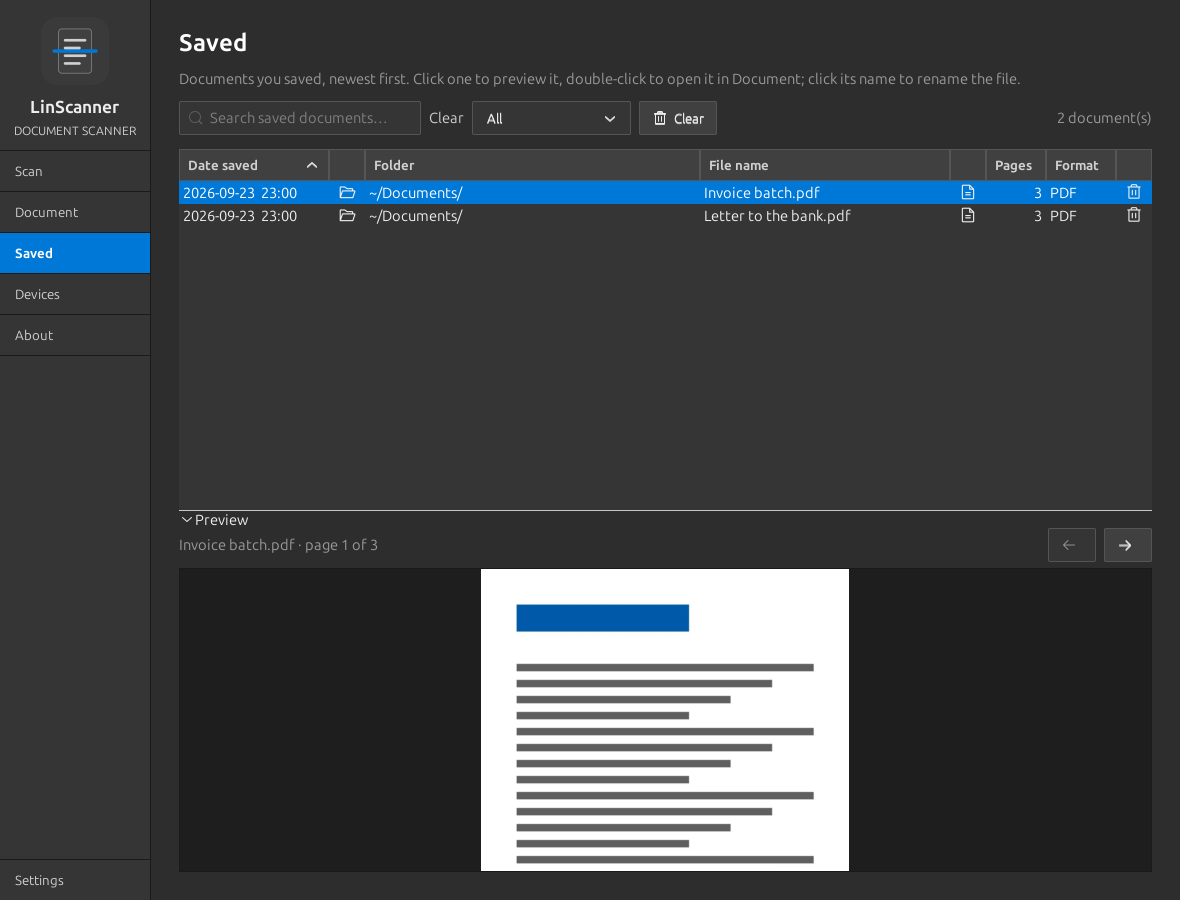Screen dimensions: 1180x900
Task: Sort by the Pages column header
Action: [x=1015, y=165]
